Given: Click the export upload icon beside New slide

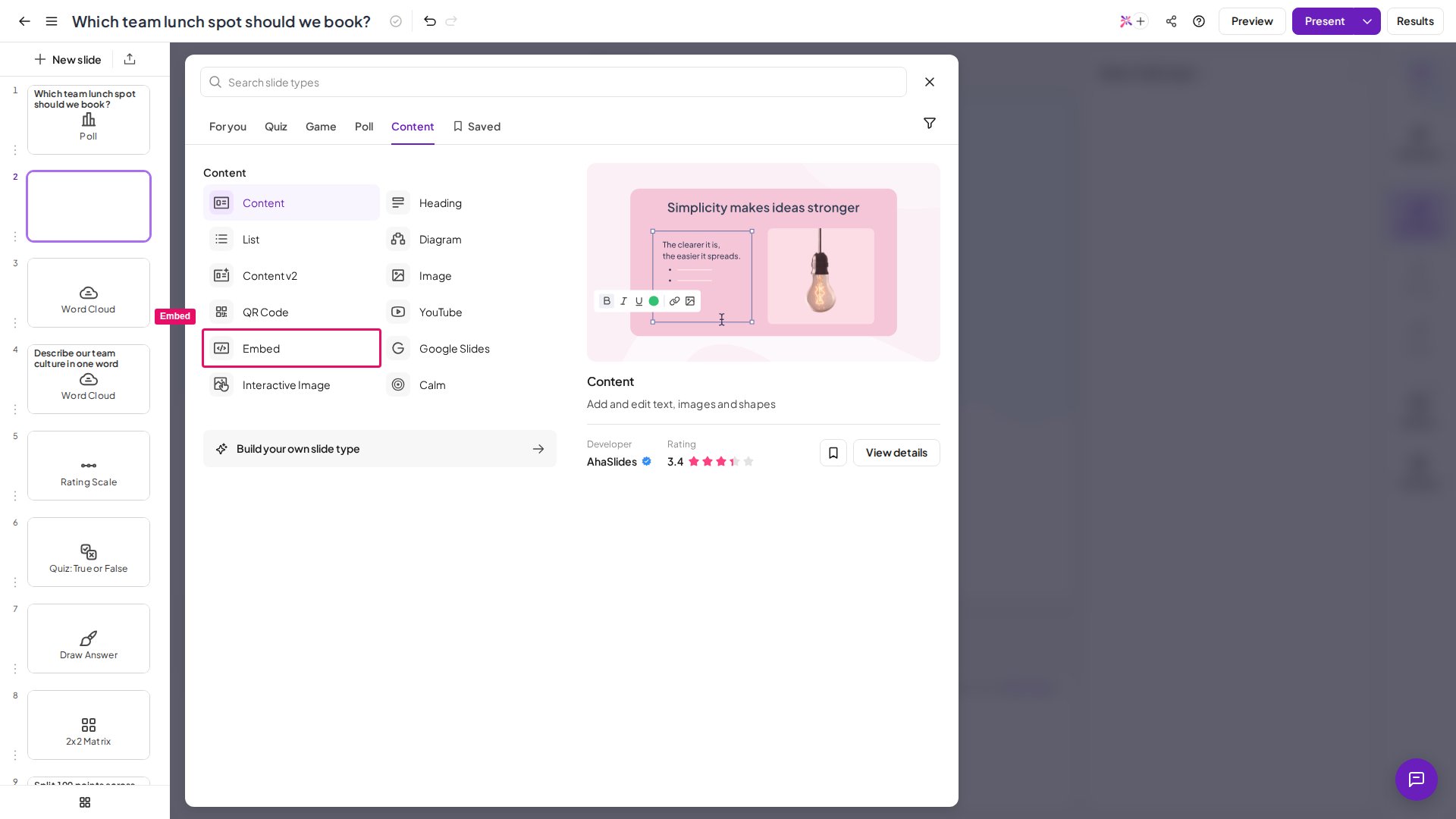Looking at the screenshot, I should pos(130,59).
